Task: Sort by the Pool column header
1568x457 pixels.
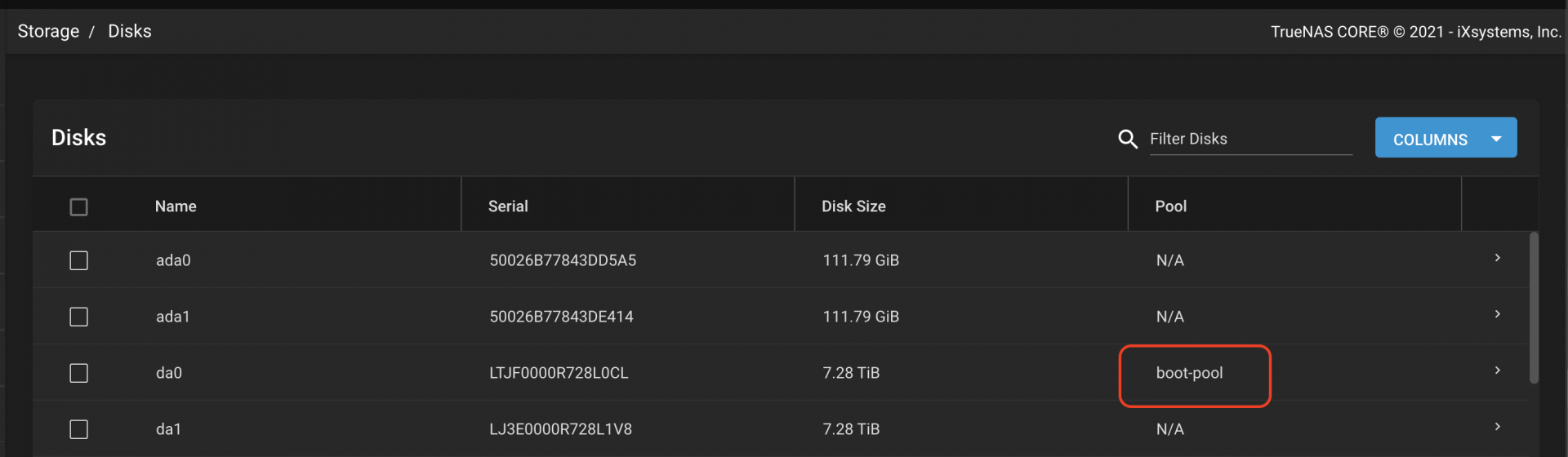Action: (1170, 206)
